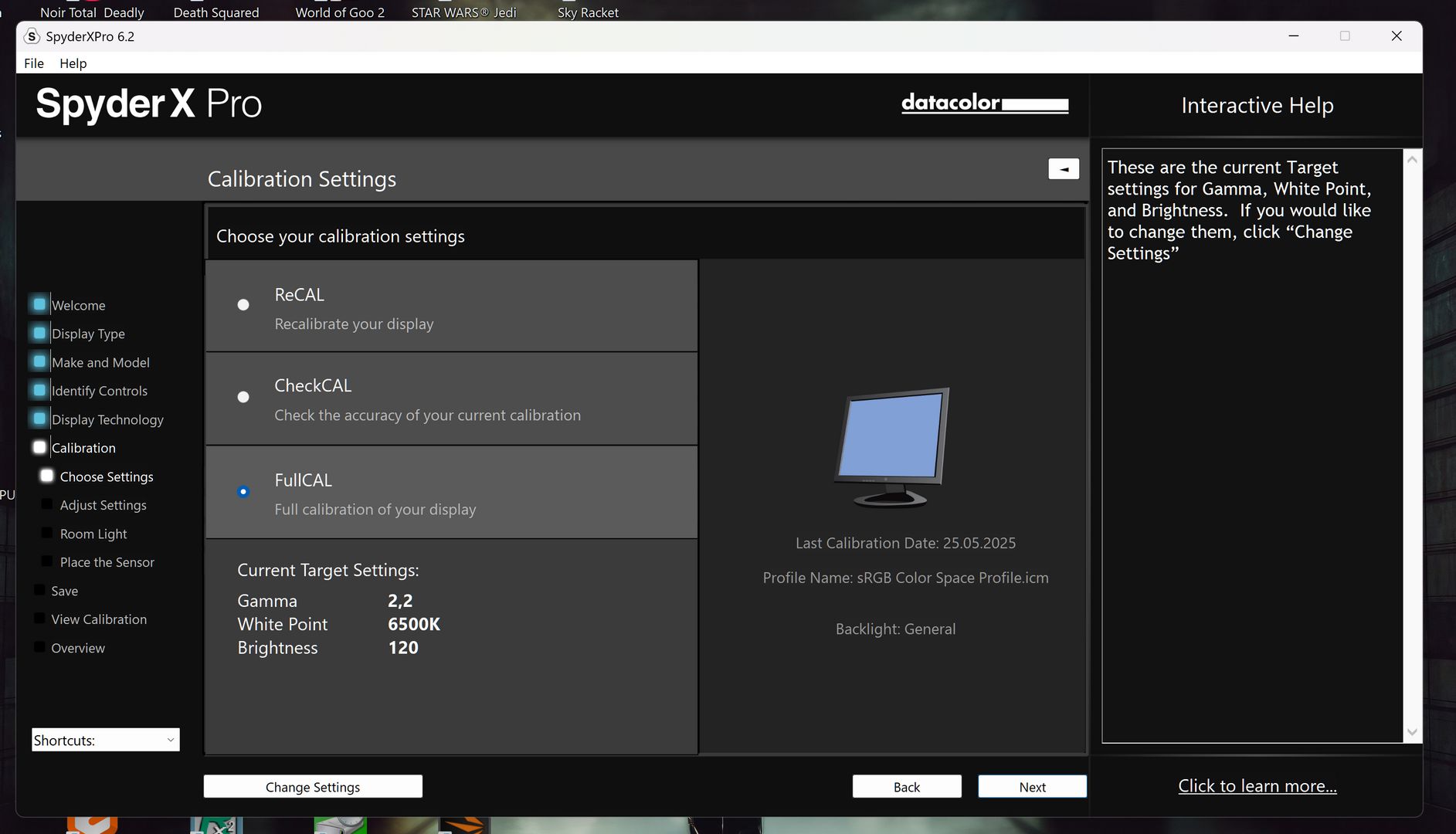Click the Change Settings button
Image resolution: width=1456 pixels, height=834 pixels.
click(x=313, y=787)
